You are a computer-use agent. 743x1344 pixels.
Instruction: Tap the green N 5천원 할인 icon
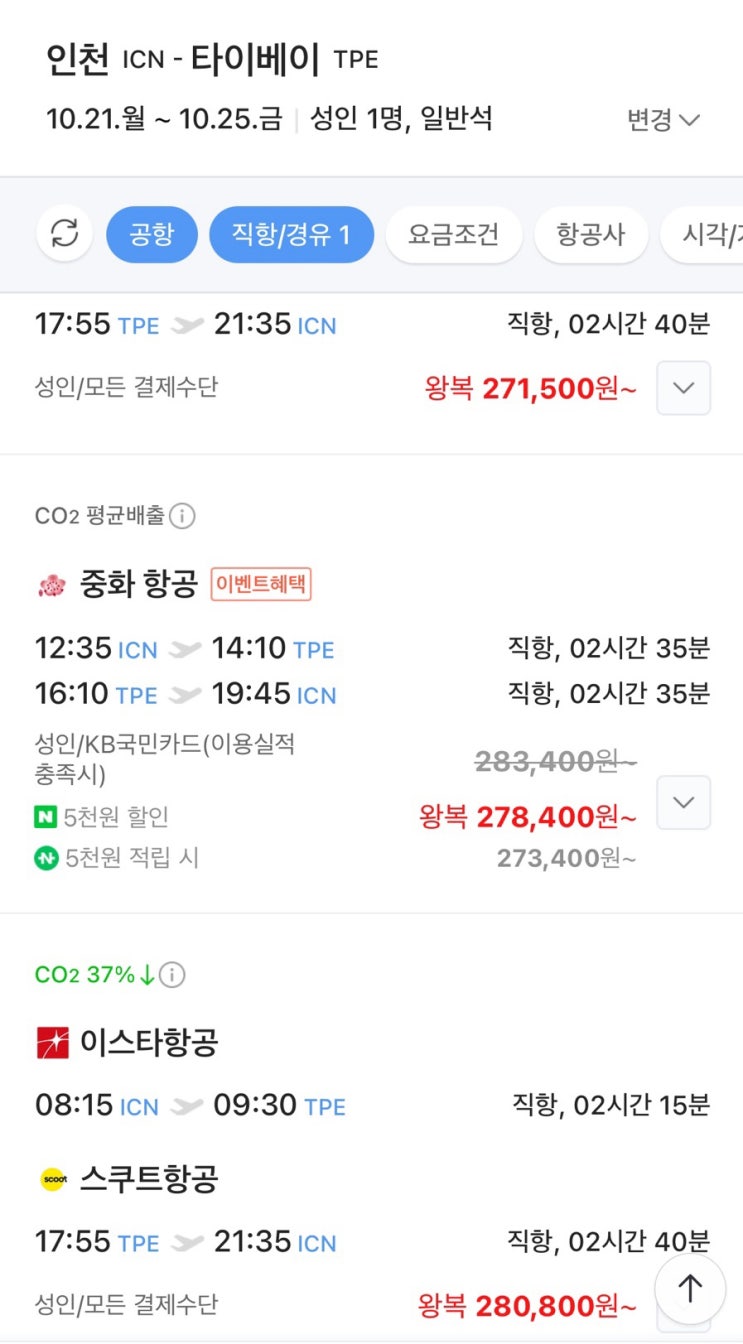click(46, 817)
